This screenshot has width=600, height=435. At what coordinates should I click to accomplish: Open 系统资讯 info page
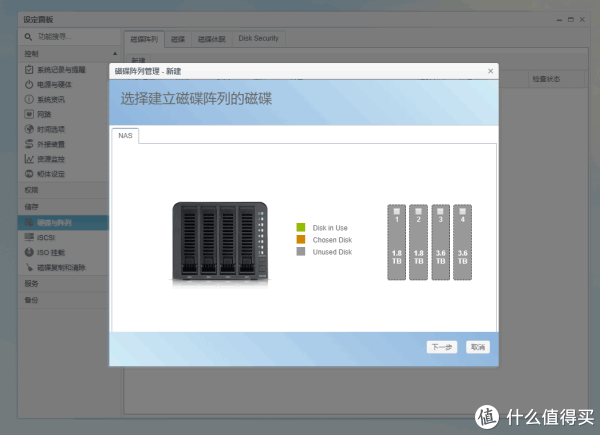point(51,99)
